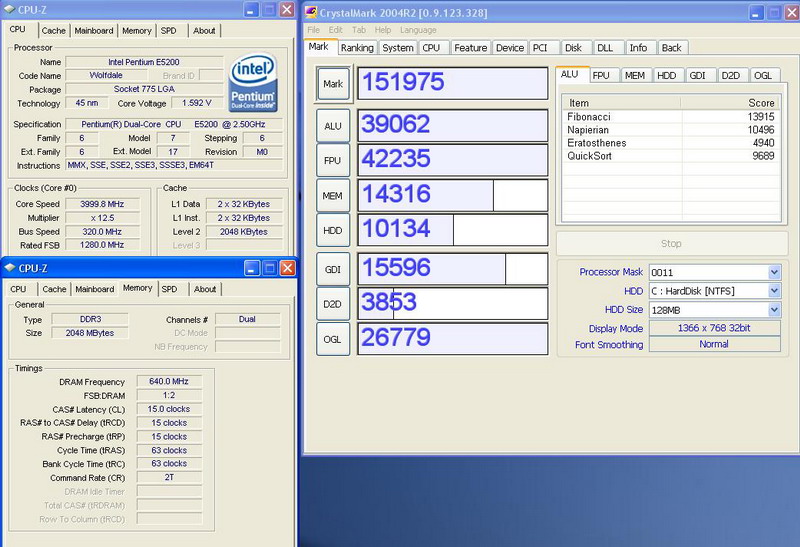This screenshot has width=800, height=547.
Task: Click the top CPU-Z title bar icon
Action: [10, 9]
